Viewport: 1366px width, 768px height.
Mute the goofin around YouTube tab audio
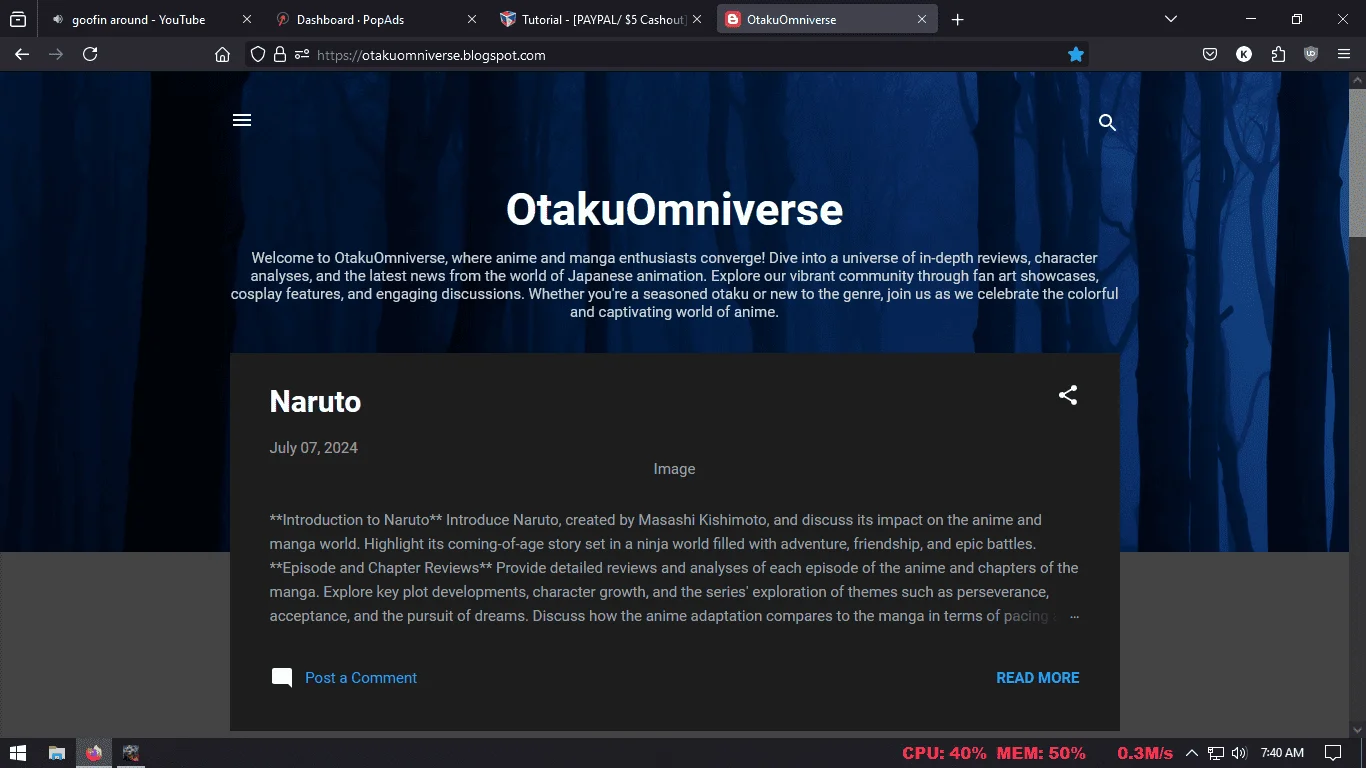pyautogui.click(x=58, y=19)
